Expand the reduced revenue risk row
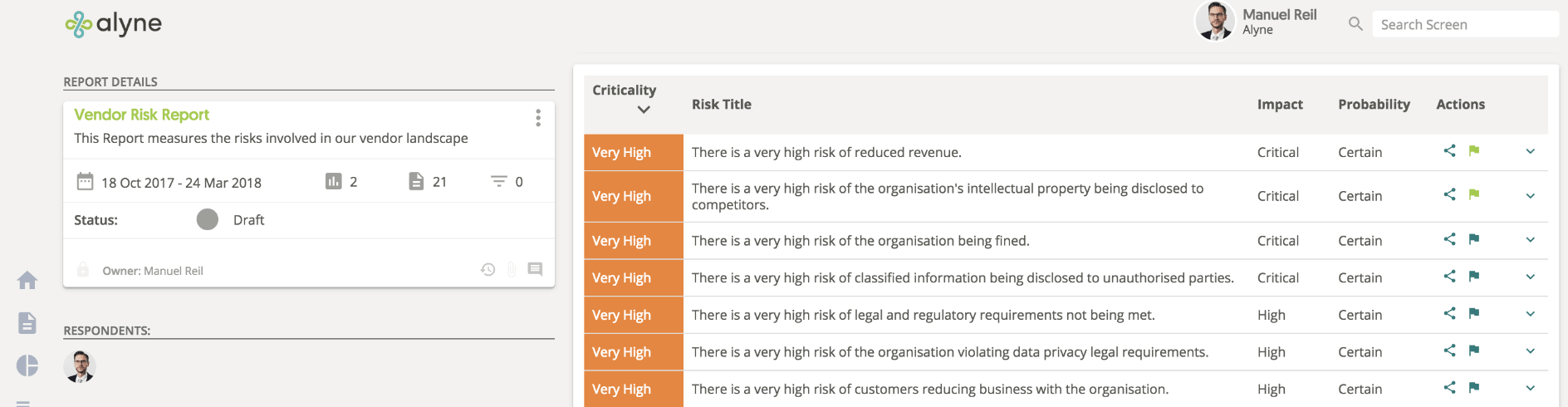 [1530, 151]
